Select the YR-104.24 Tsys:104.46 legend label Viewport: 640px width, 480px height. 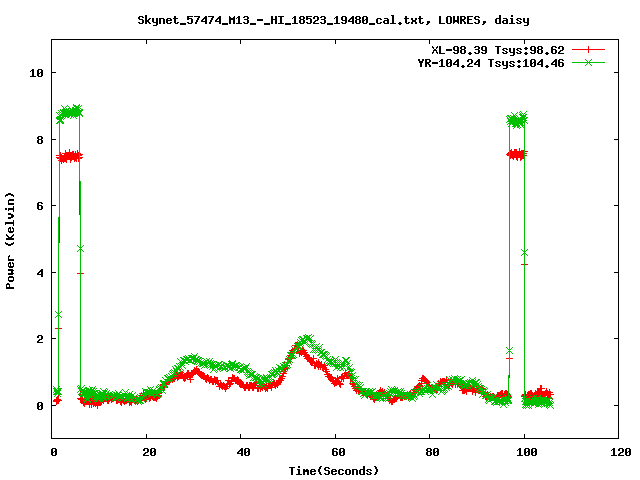point(491,63)
